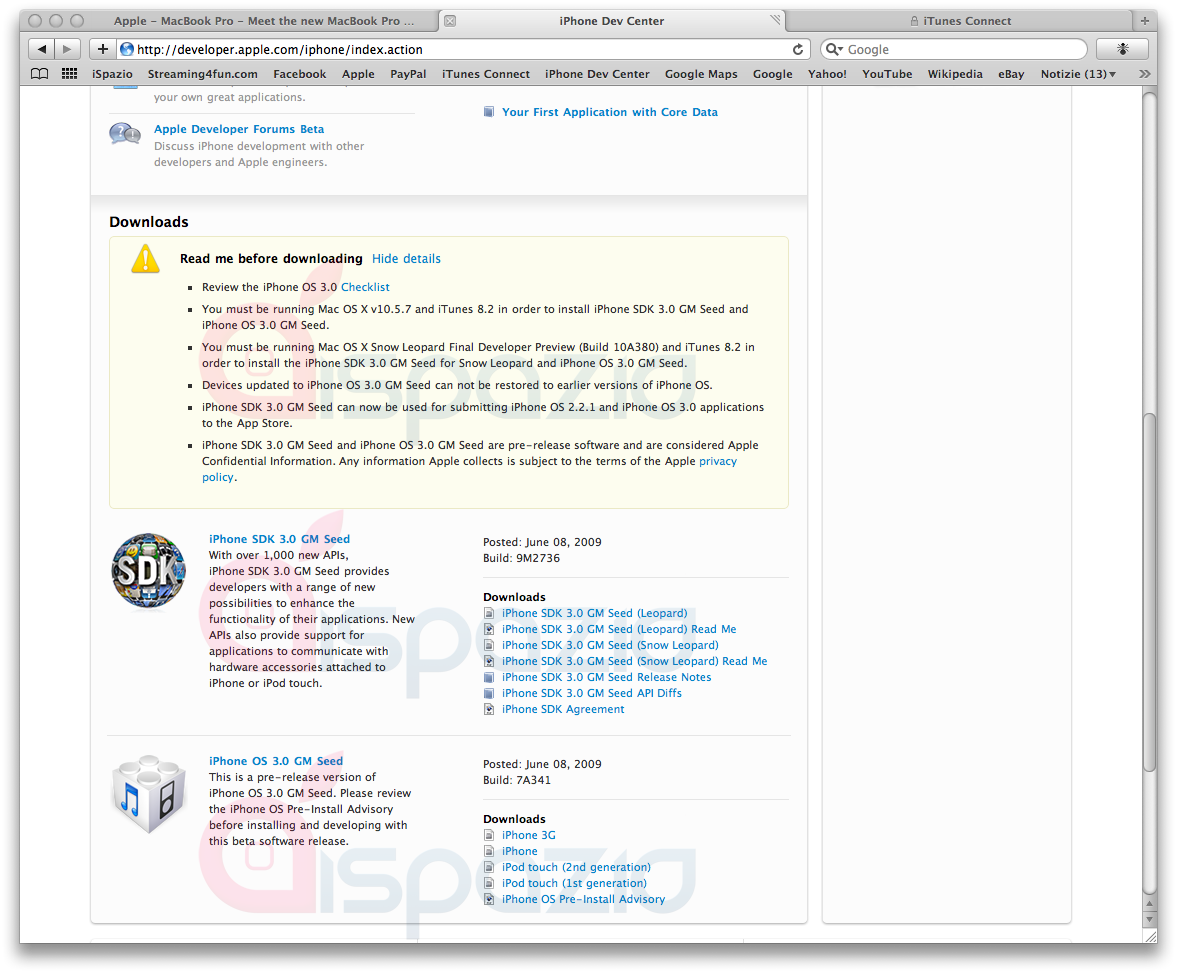The width and height of the screenshot is (1177, 973).
Task: Show Top Sites grid icon
Action: (x=69, y=74)
